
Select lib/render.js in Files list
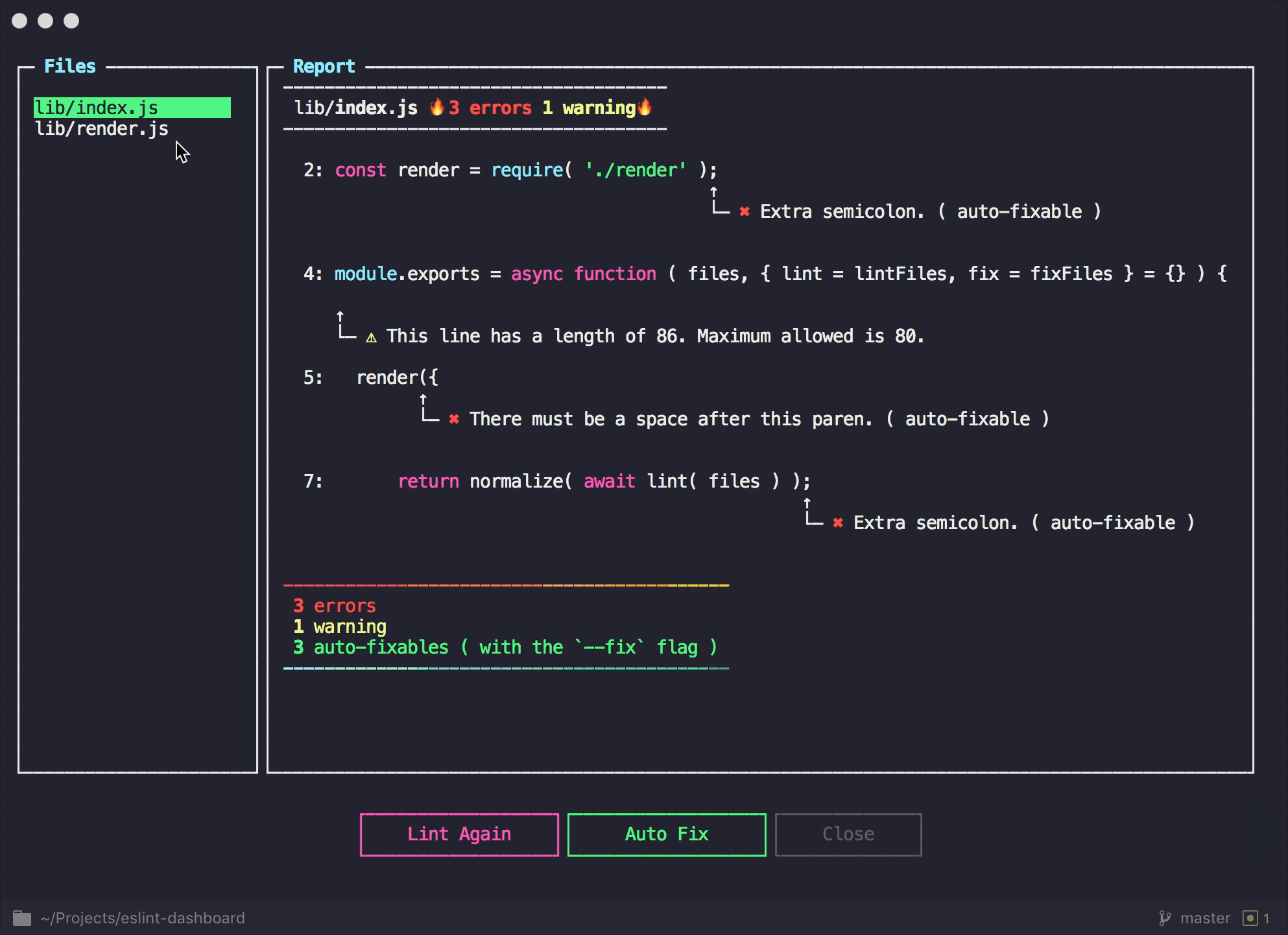102,128
